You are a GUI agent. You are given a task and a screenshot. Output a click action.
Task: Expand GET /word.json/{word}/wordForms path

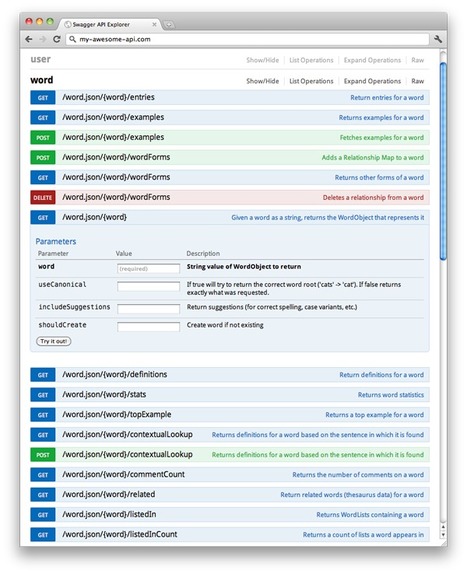click(116, 177)
